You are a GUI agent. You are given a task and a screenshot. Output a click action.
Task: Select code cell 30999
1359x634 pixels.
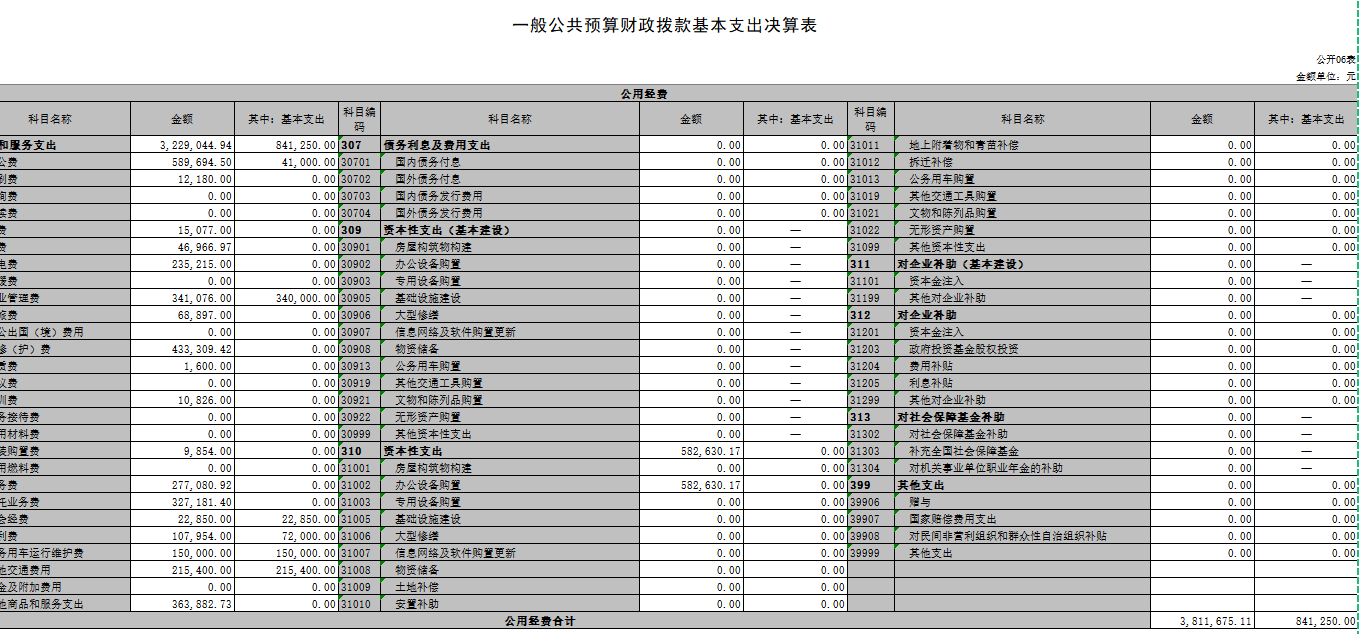coord(359,434)
